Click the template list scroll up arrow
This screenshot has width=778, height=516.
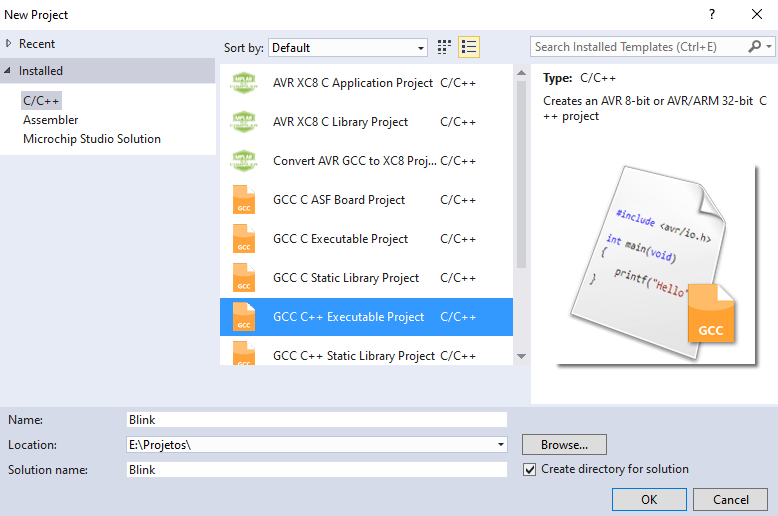521,73
